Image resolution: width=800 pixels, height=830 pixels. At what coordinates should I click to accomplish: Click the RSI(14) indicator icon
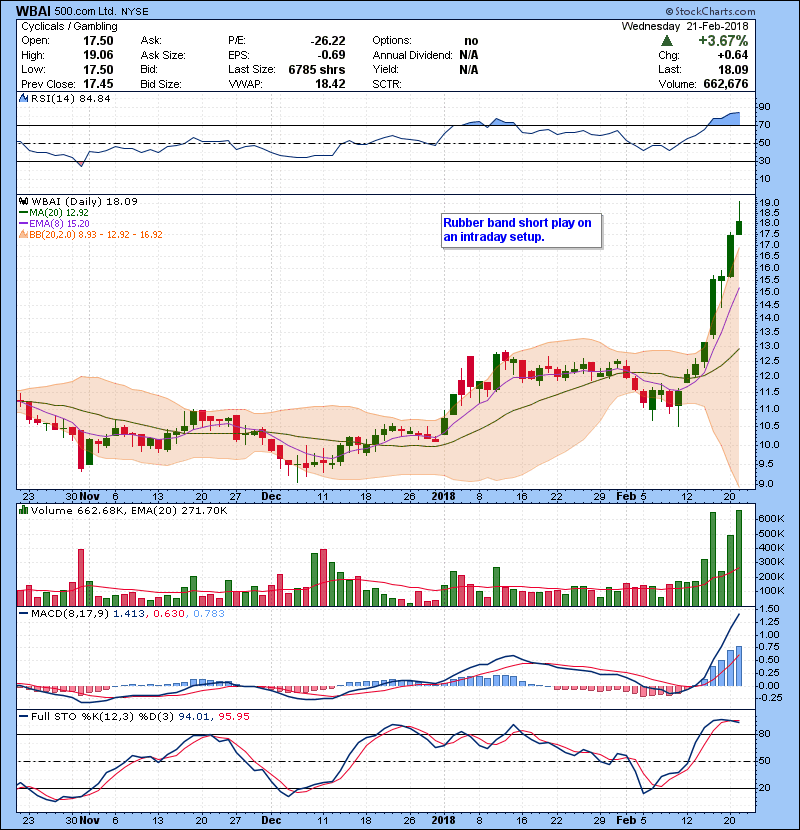coord(23,98)
